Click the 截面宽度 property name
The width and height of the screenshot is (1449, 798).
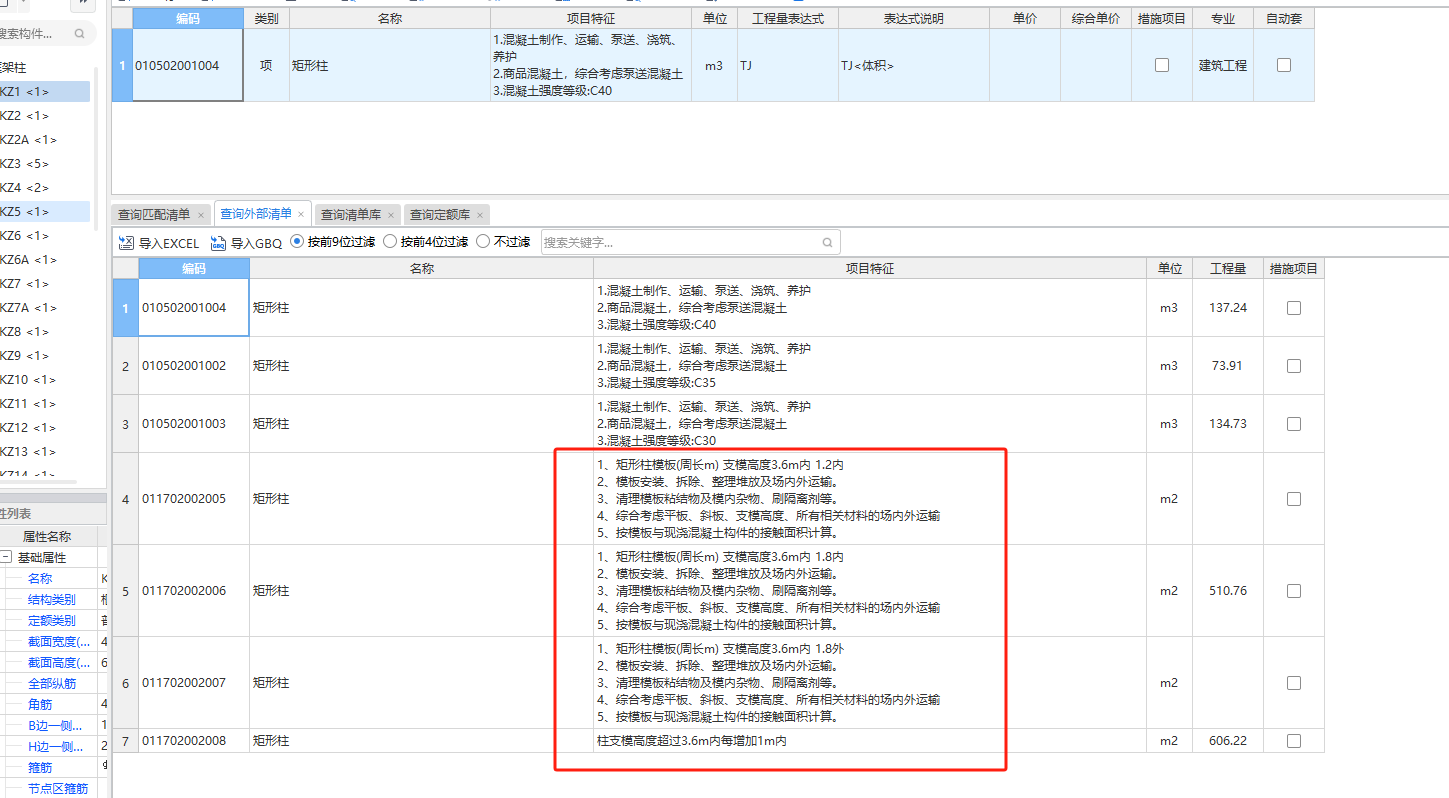click(x=58, y=641)
